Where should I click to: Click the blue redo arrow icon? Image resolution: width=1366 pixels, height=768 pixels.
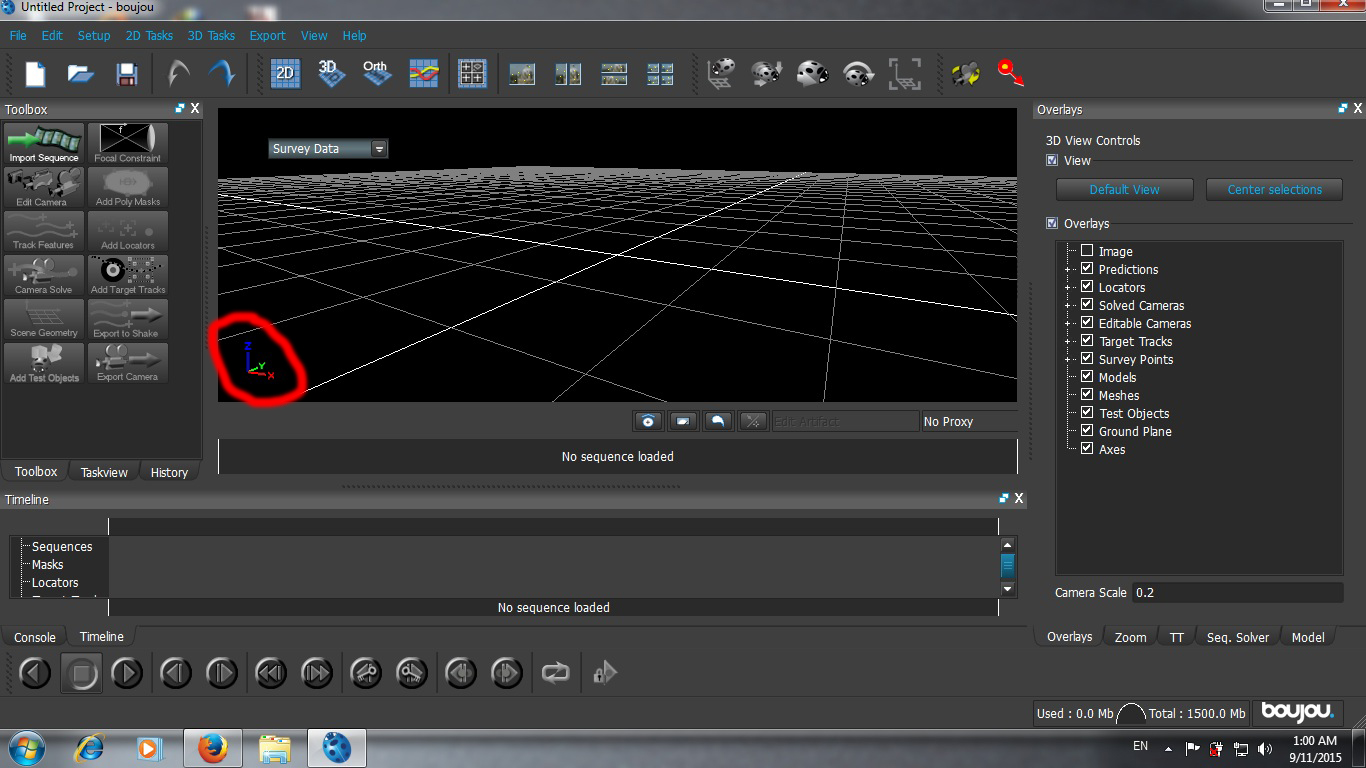(x=221, y=73)
